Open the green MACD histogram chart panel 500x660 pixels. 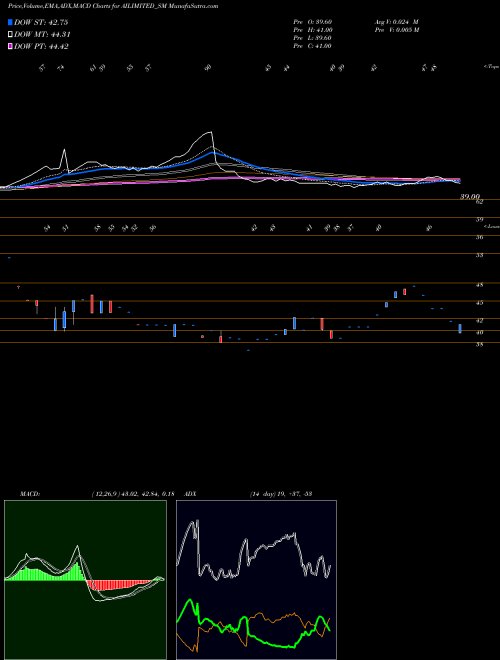click(x=85, y=580)
